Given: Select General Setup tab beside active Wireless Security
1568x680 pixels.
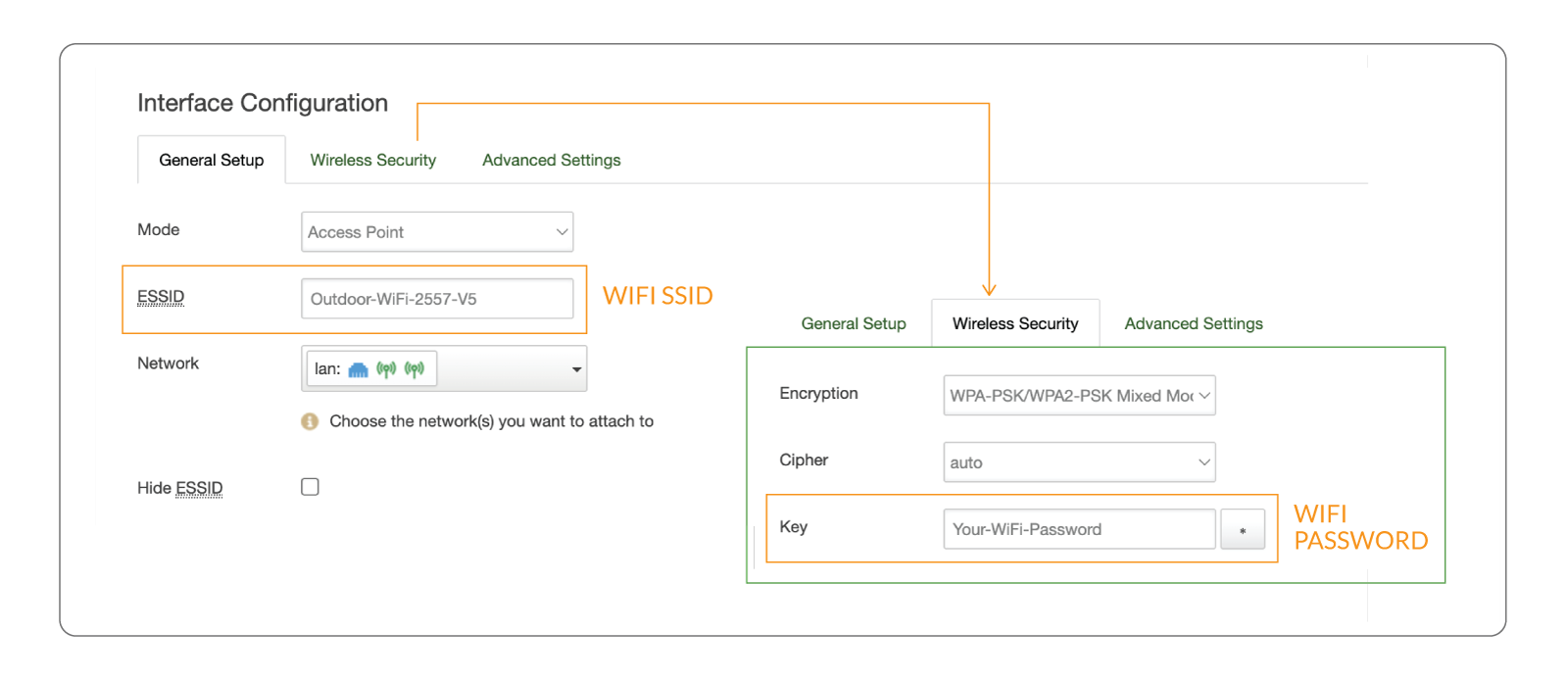Looking at the screenshot, I should tap(854, 323).
